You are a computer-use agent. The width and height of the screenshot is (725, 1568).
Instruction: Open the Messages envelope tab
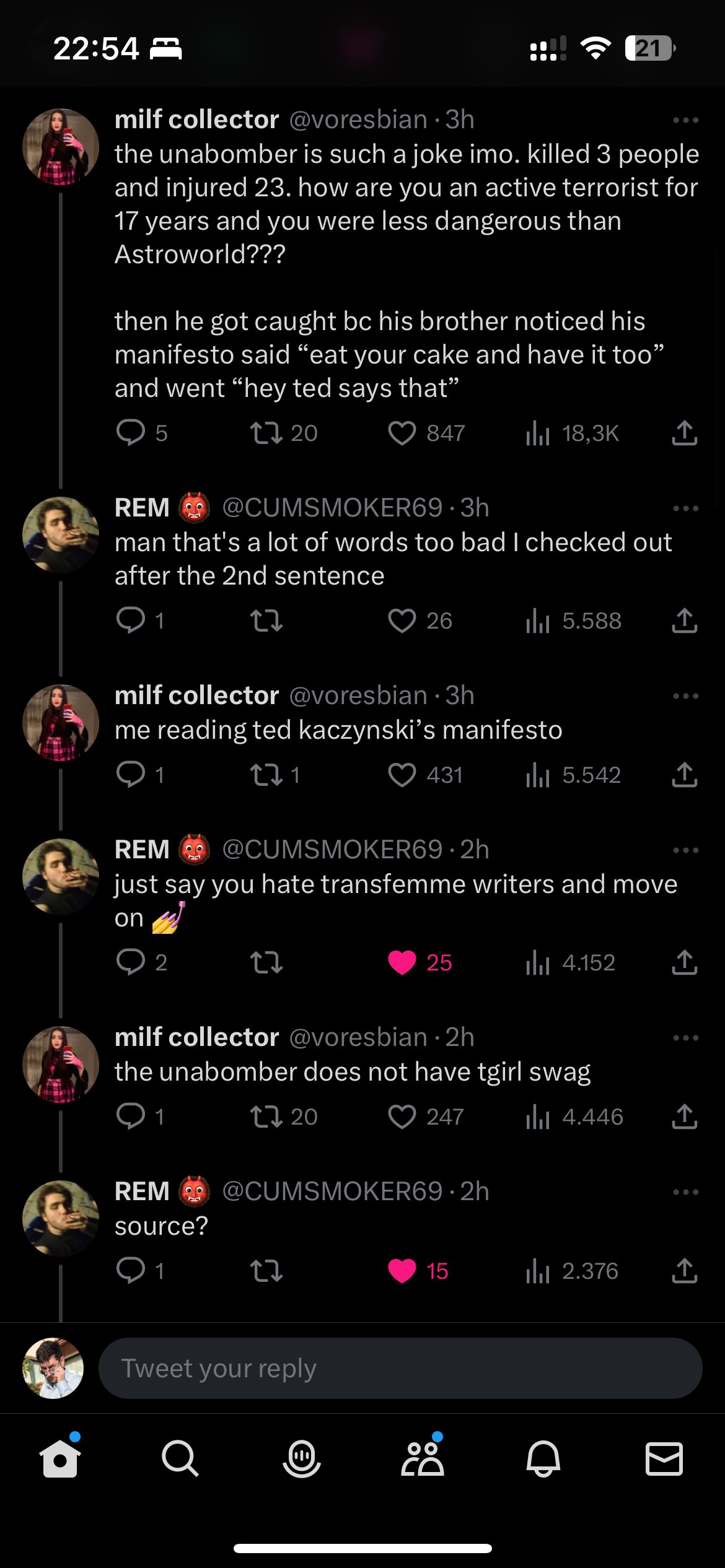664,1458
